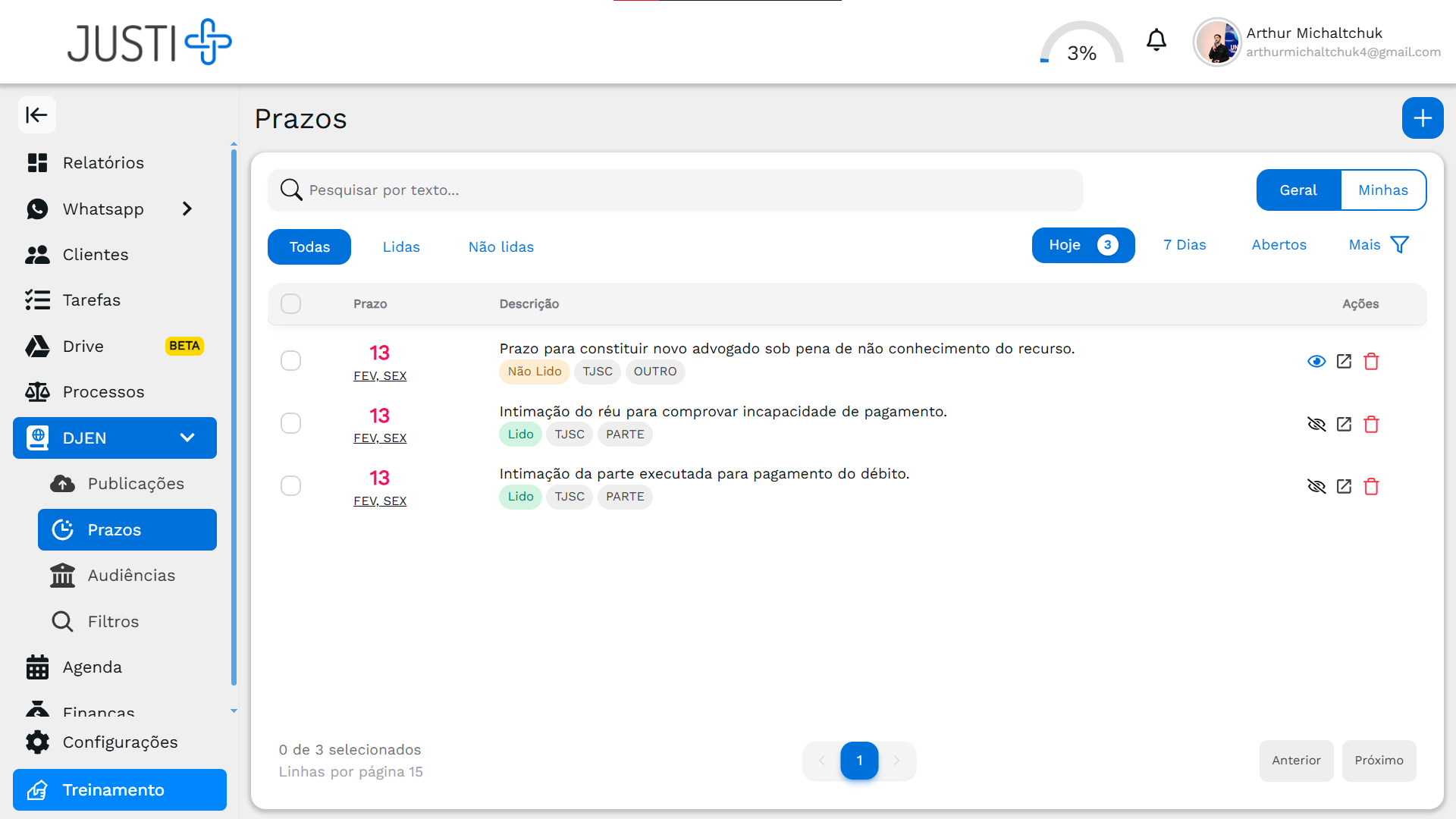Delete the first prazo with trash icon
Viewport: 1456px width, 819px height.
click(1371, 362)
